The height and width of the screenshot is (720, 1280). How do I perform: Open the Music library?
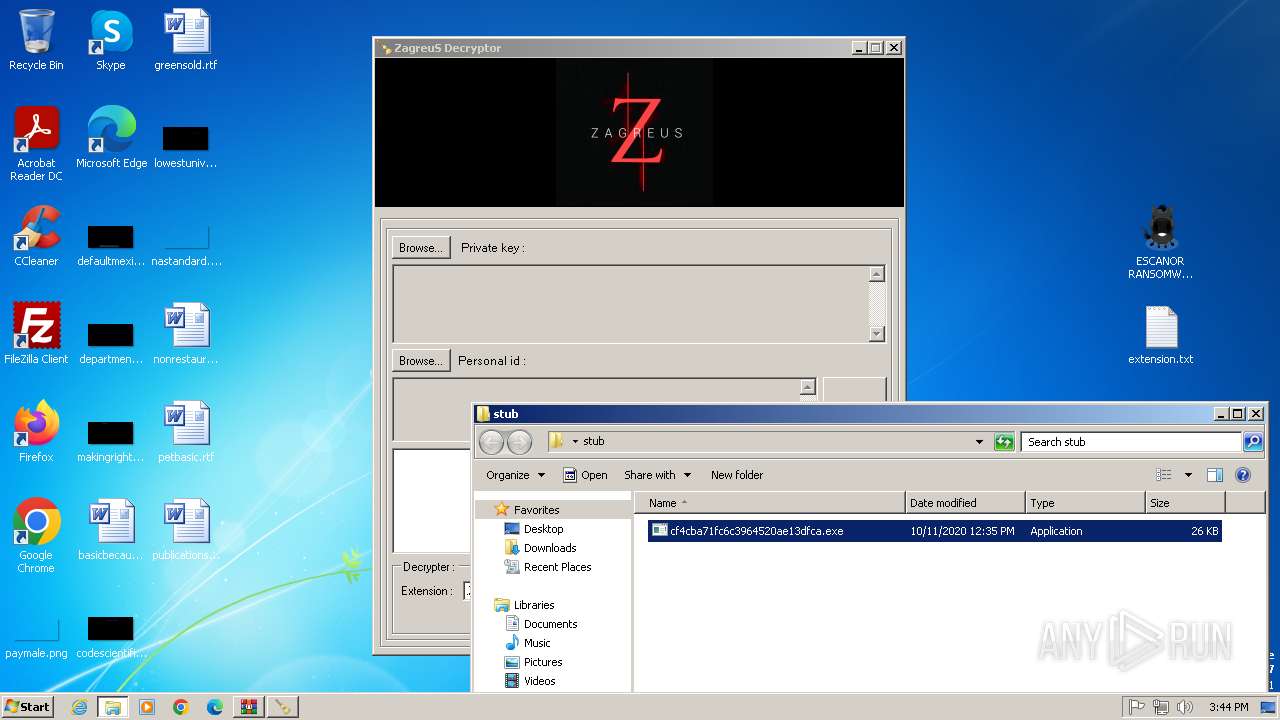click(537, 643)
